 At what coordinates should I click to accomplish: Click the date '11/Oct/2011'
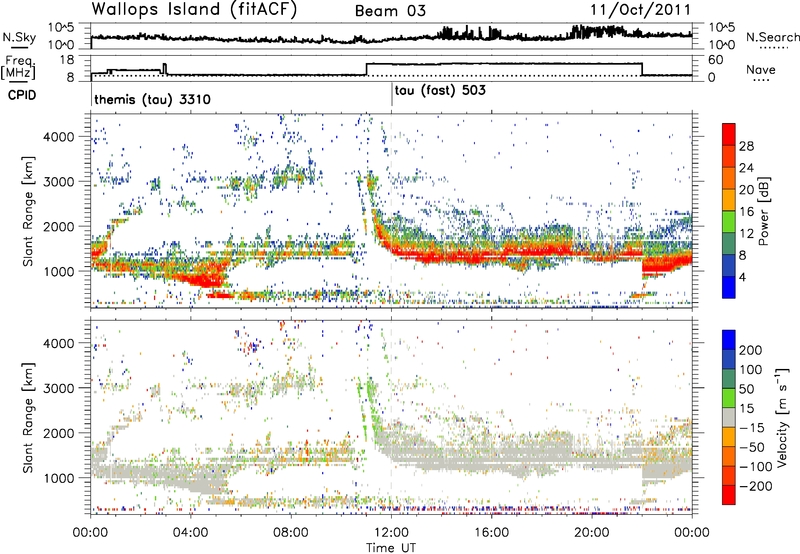pyautogui.click(x=640, y=10)
